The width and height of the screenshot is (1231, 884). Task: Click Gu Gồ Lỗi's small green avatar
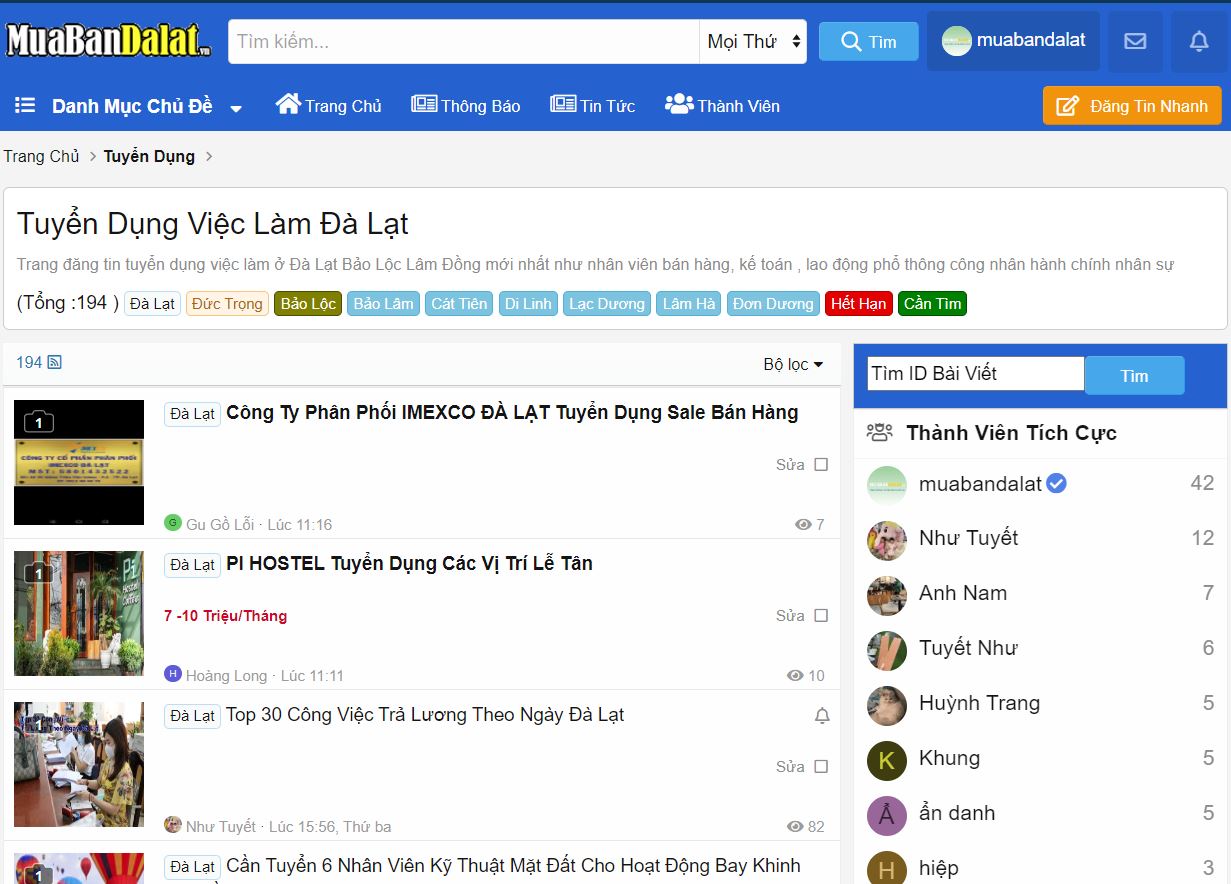[x=173, y=523]
